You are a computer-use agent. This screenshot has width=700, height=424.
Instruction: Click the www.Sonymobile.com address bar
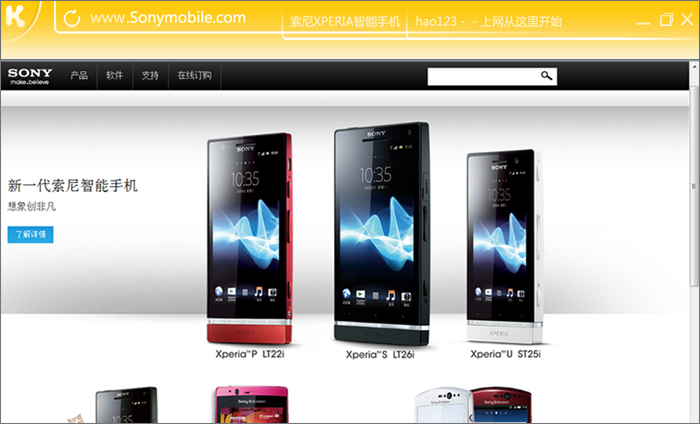point(168,18)
